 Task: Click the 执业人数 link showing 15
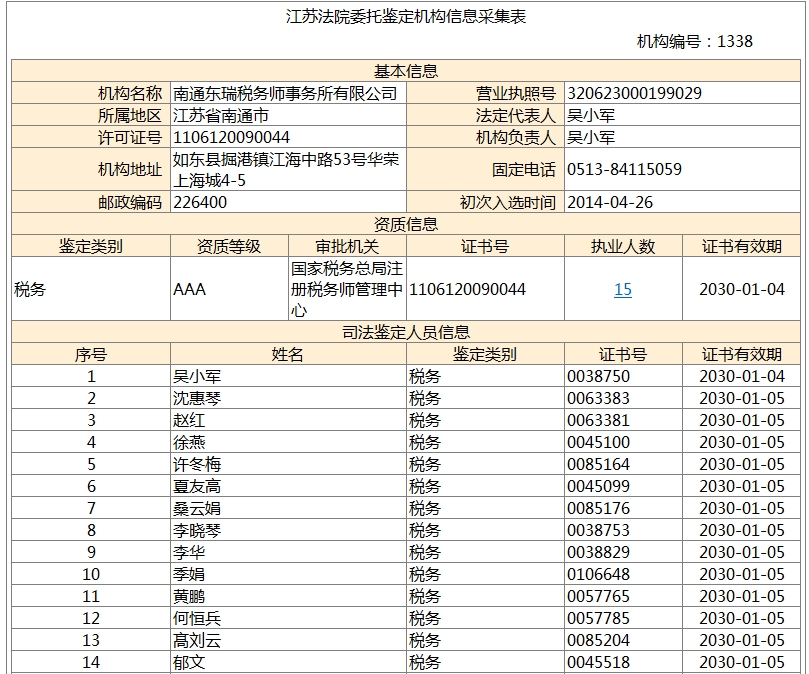coord(622,290)
